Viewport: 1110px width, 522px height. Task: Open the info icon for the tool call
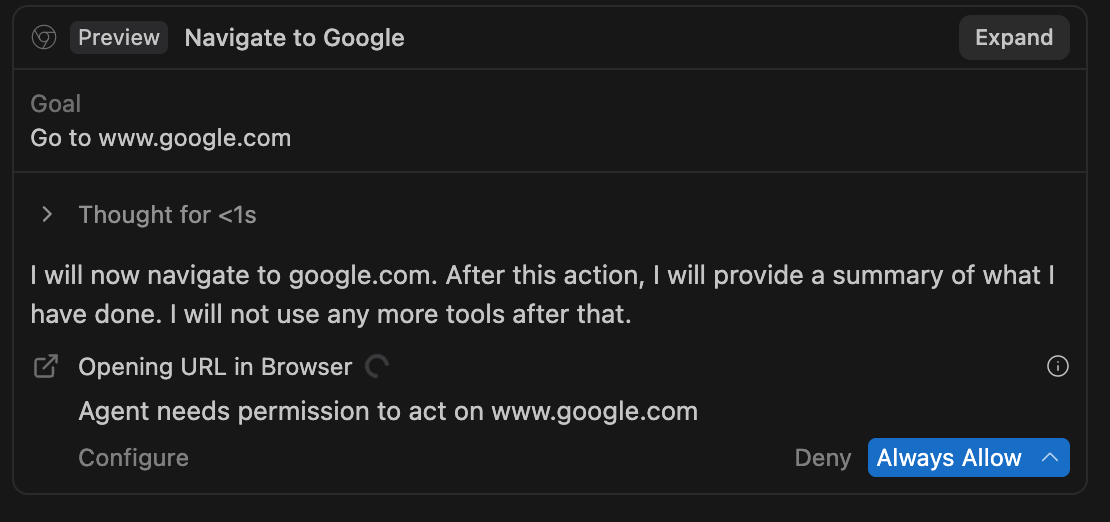[1057, 367]
